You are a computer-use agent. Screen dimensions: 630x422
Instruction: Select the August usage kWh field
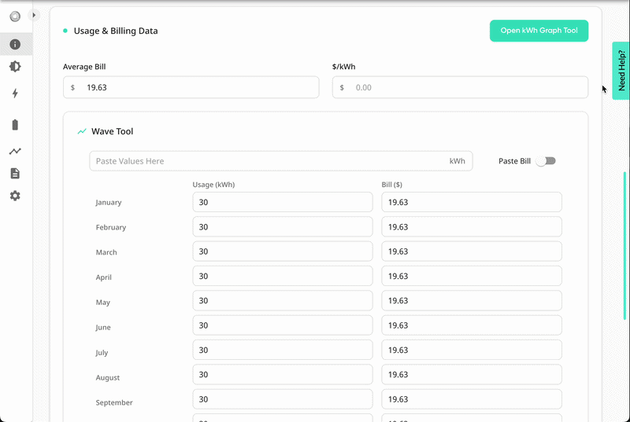pos(282,375)
